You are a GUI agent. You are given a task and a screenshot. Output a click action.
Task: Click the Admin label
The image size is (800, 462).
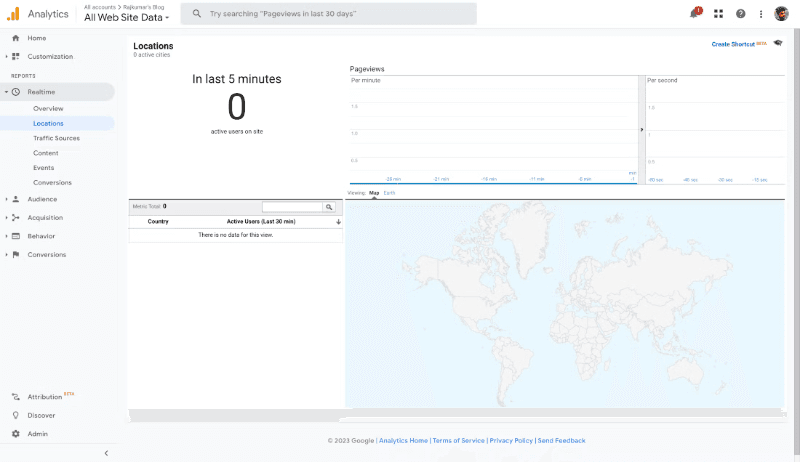coord(37,434)
